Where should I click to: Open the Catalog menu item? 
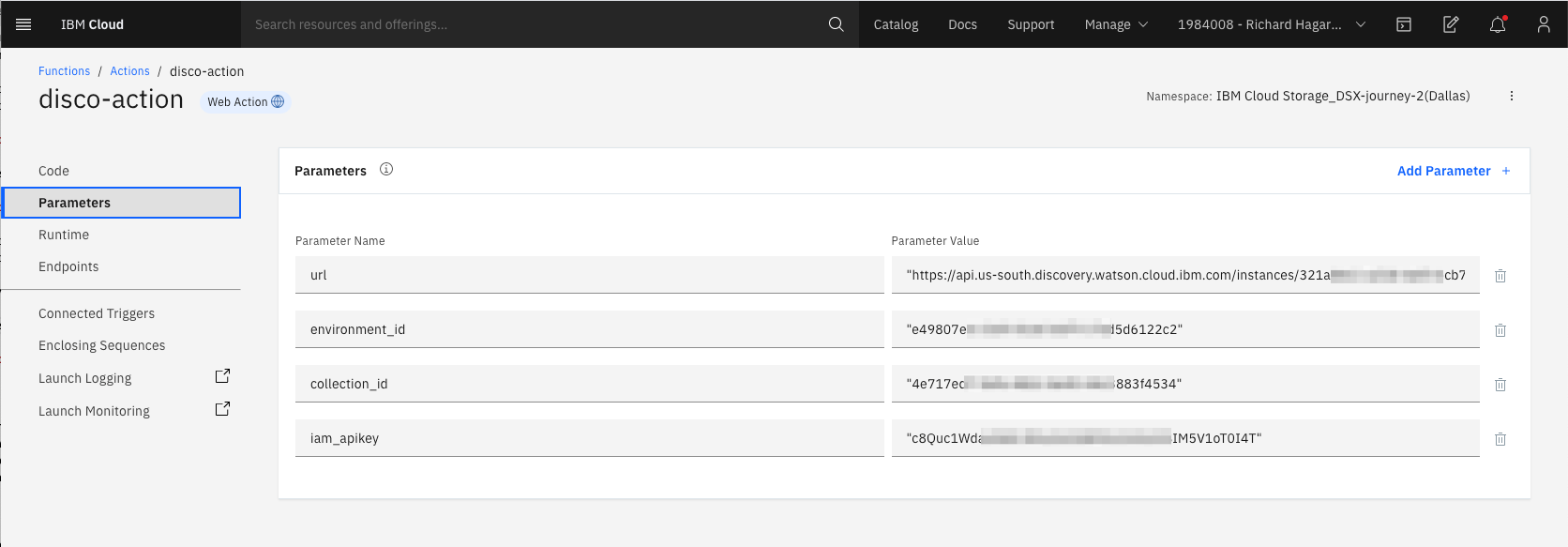coord(896,24)
